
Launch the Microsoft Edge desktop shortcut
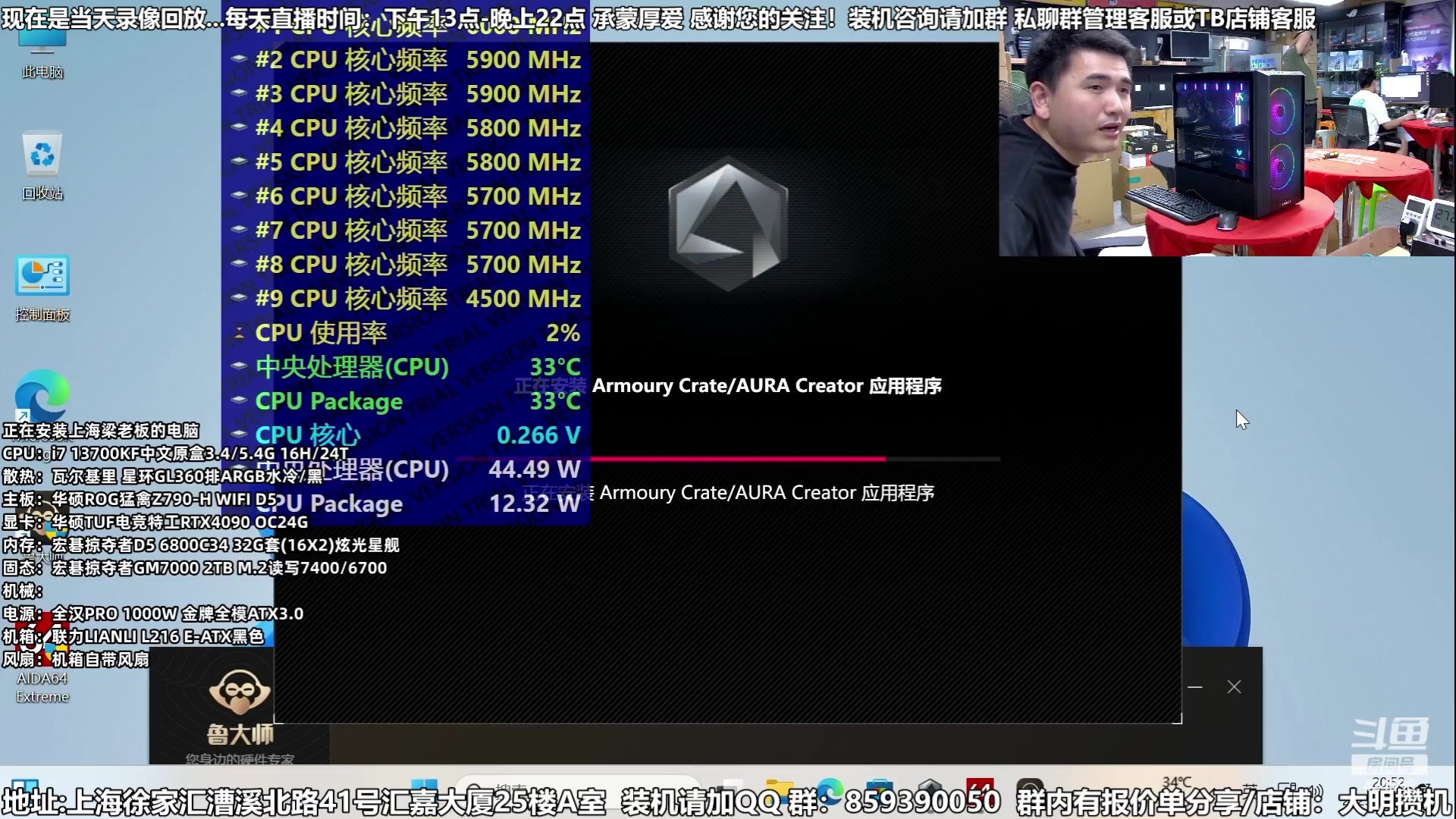click(x=42, y=396)
